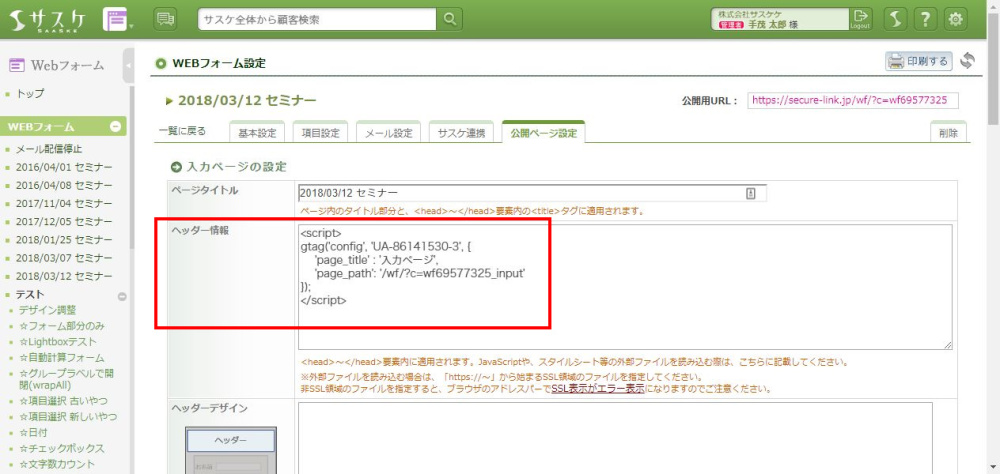Open the Saaske S icon button
1000x474 pixels.
coord(895,19)
